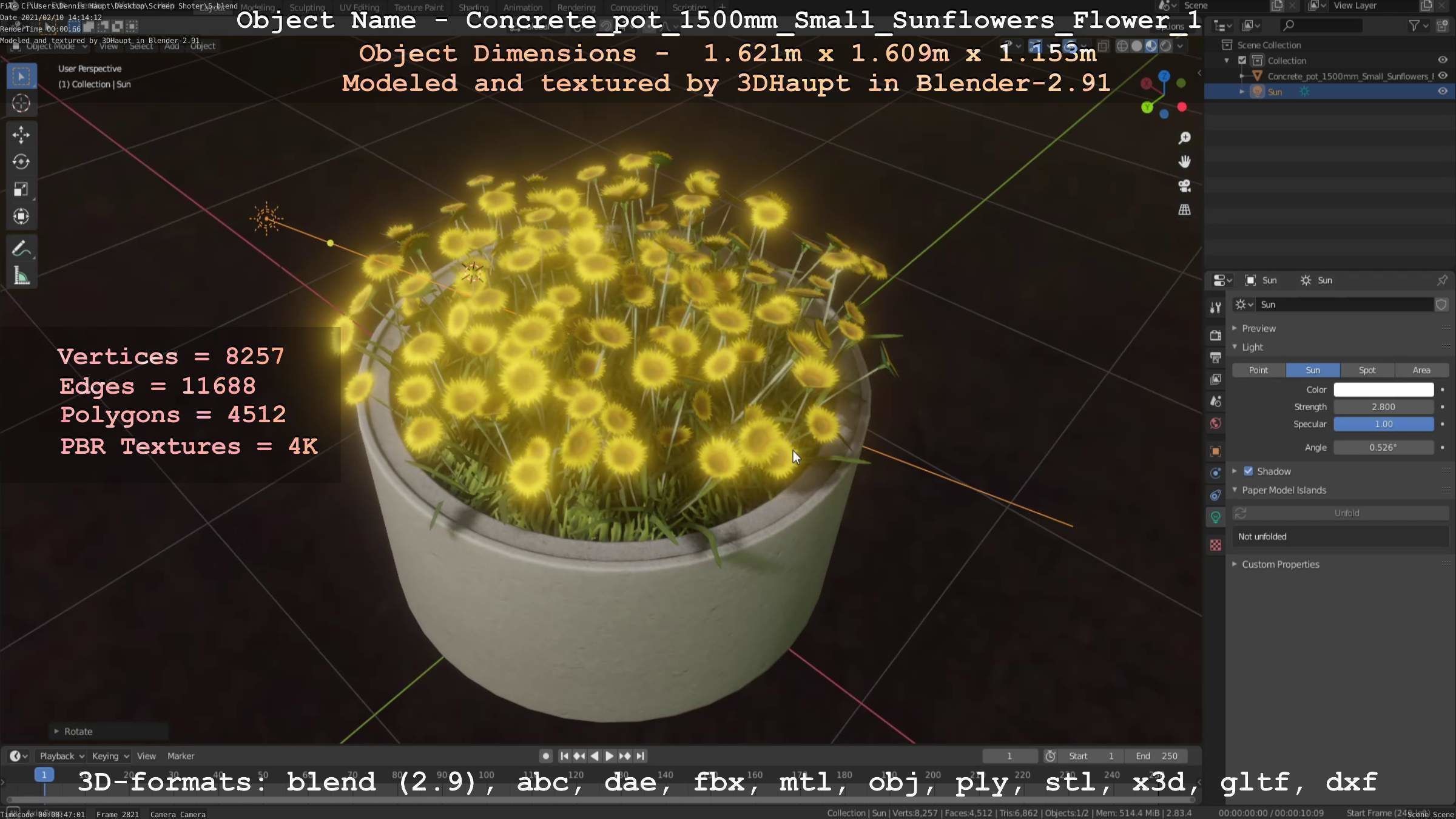1456x819 pixels.
Task: Activate the Annotate pencil tool
Action: click(x=21, y=249)
